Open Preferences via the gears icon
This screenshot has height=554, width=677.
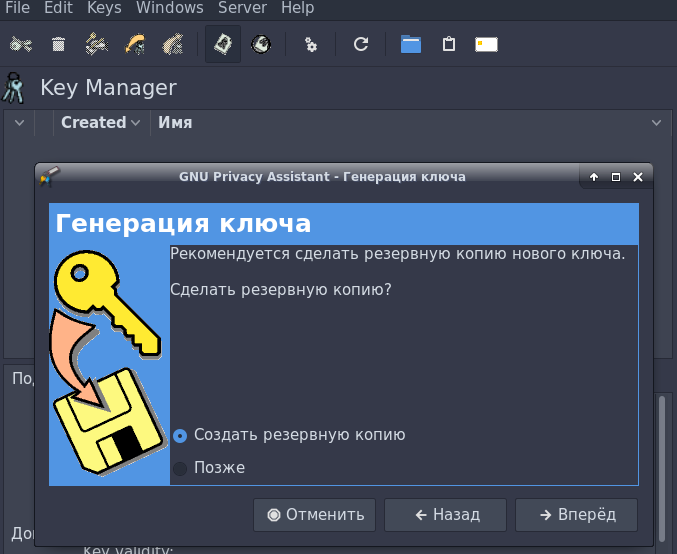point(311,44)
